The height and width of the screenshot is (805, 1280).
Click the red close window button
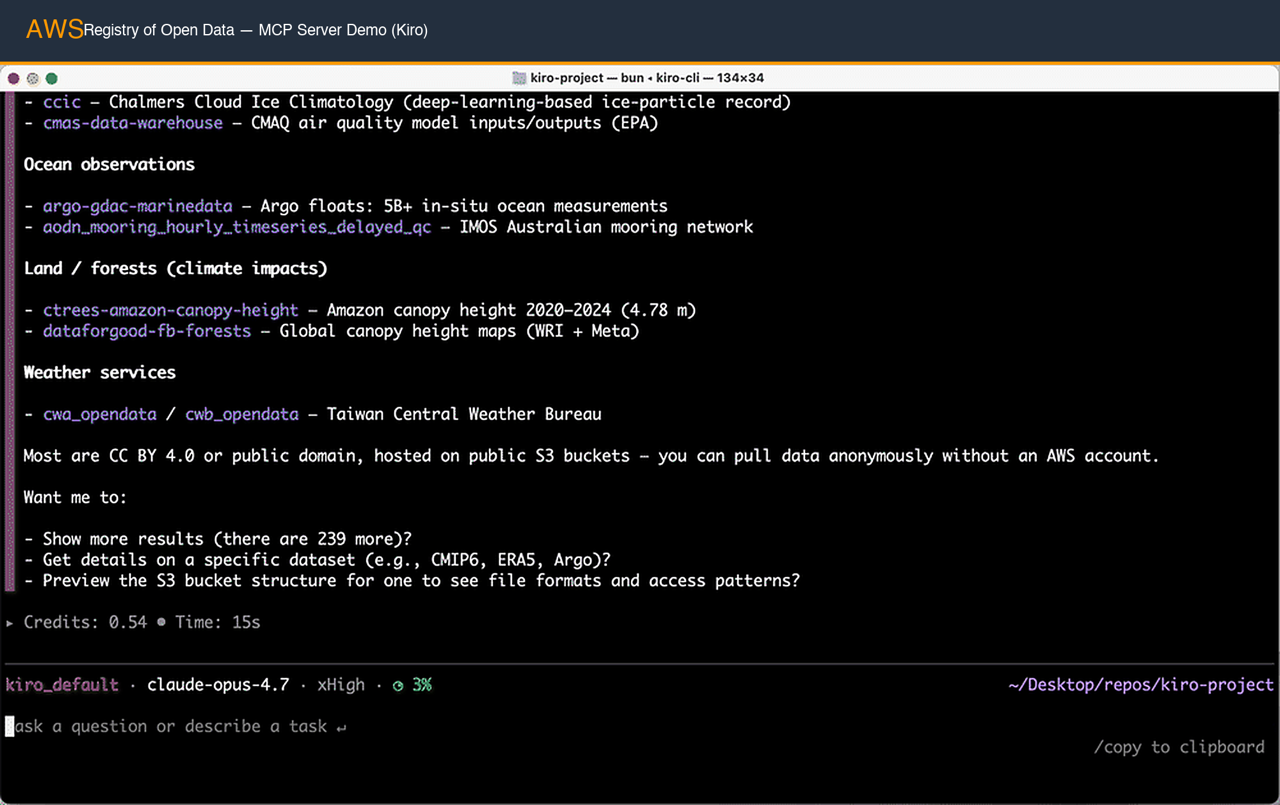(12, 78)
